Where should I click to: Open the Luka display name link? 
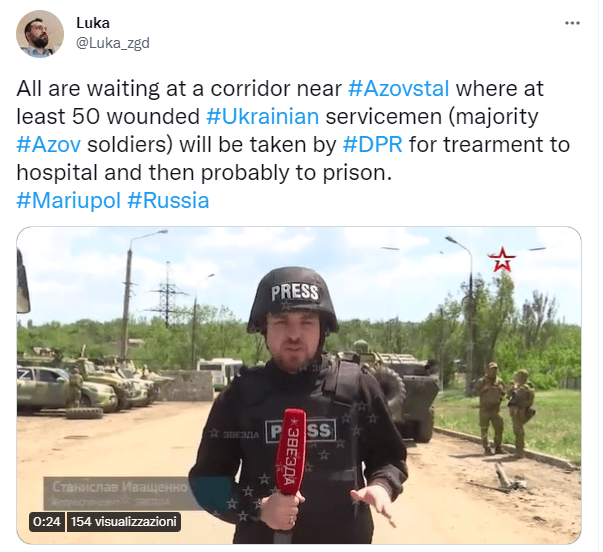tap(93, 23)
